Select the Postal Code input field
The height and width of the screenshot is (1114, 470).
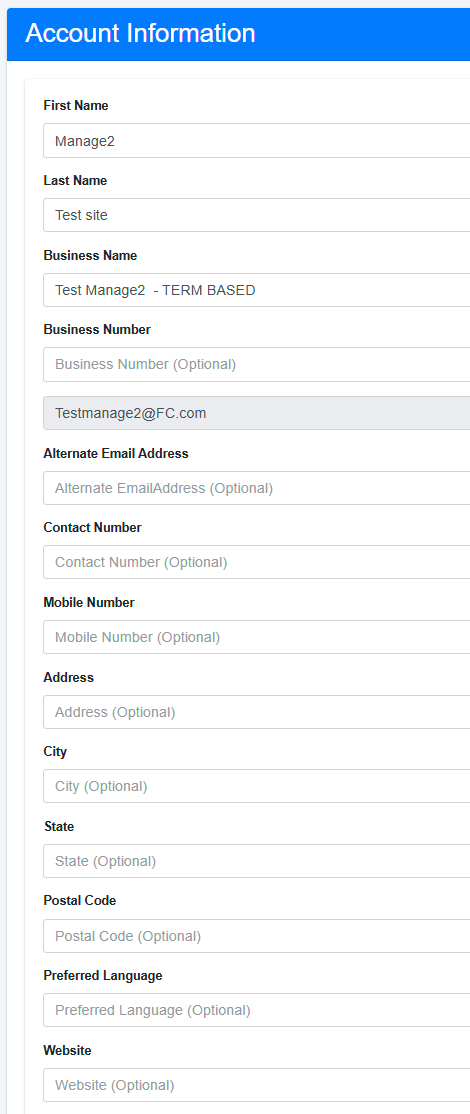tap(256, 936)
